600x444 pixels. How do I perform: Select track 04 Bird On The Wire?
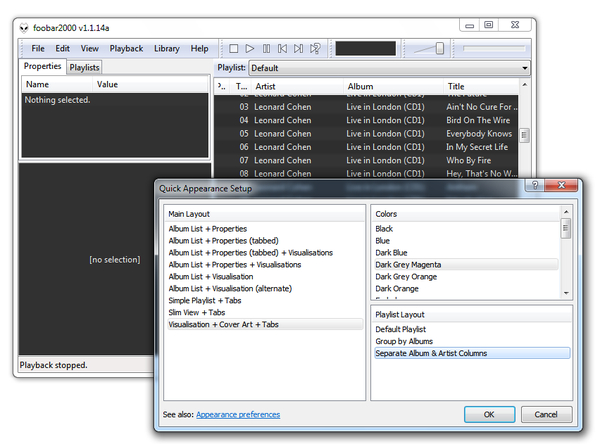(366, 120)
